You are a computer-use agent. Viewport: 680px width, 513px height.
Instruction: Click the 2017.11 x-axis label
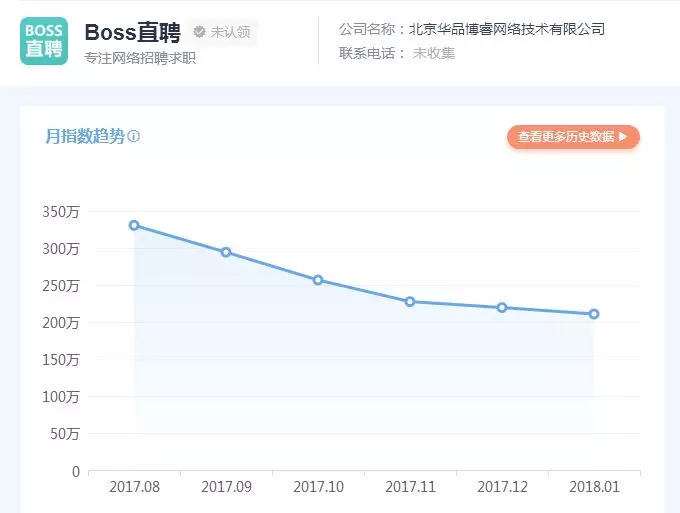tap(410, 487)
